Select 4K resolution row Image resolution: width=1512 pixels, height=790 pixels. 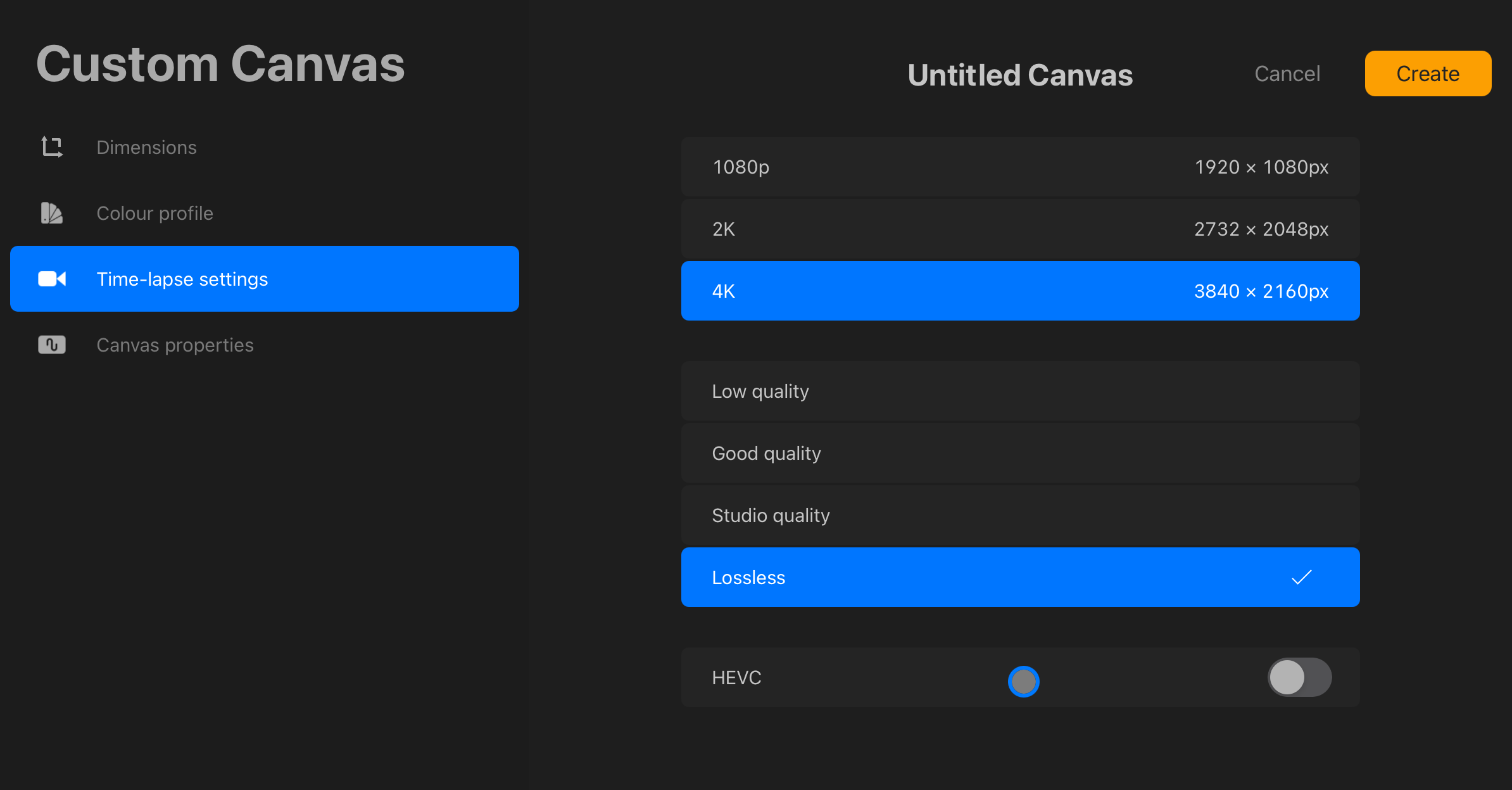[x=1019, y=291]
